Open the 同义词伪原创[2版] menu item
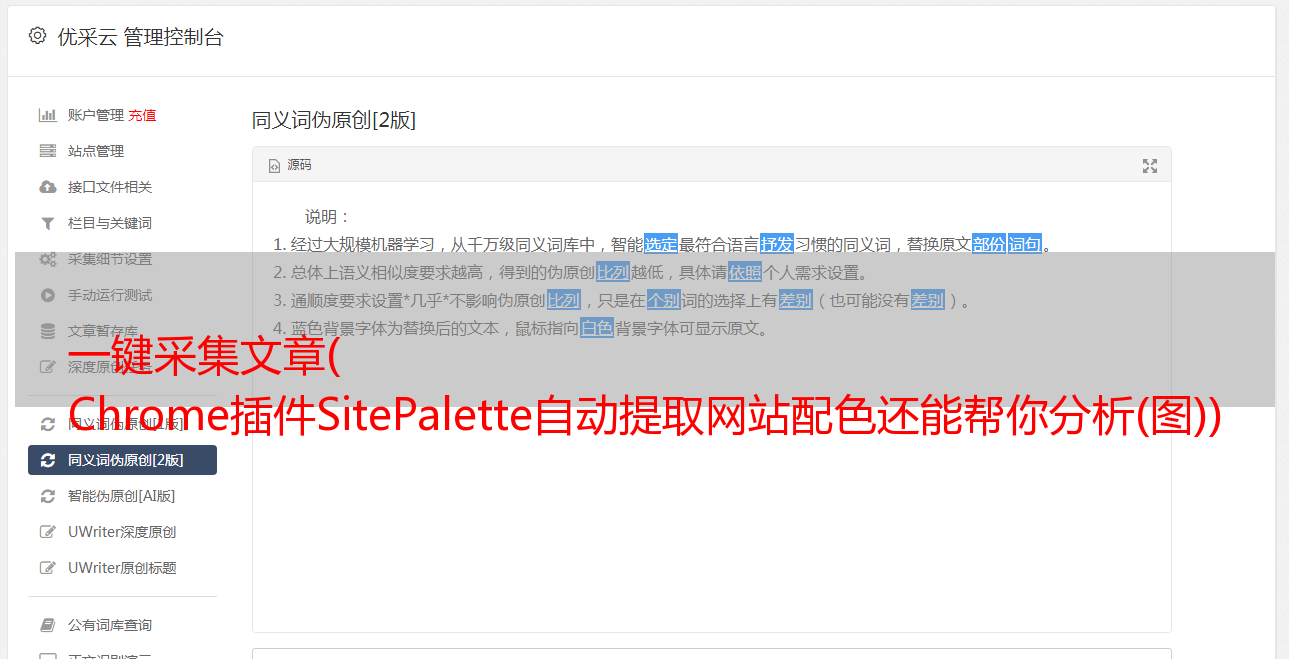 click(x=122, y=460)
